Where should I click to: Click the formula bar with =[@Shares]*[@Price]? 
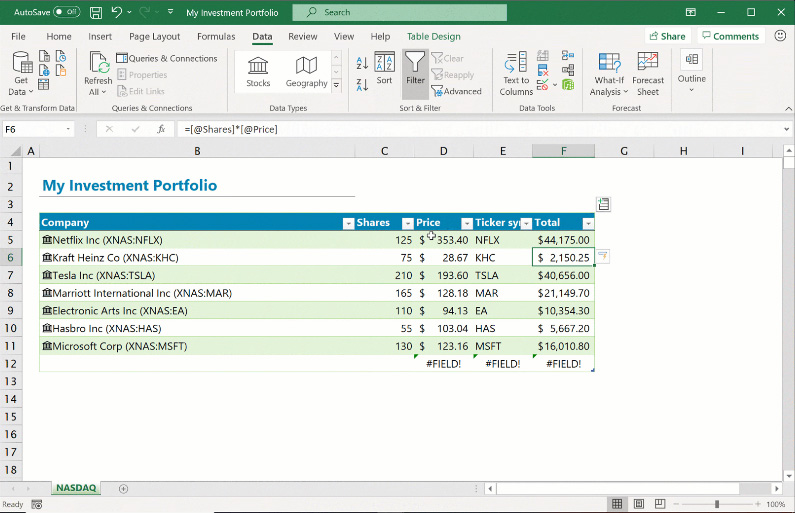tap(477, 129)
